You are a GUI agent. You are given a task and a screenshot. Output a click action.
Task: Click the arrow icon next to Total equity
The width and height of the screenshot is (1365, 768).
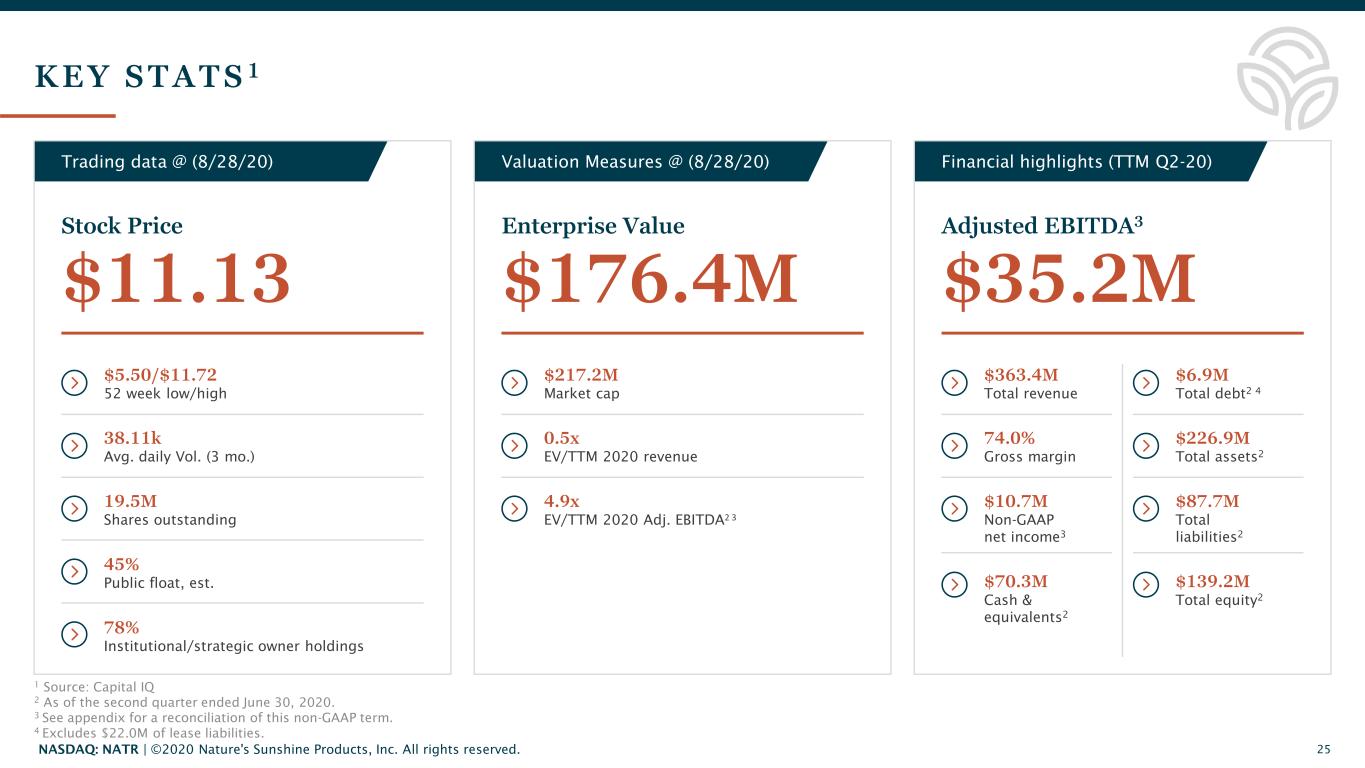coord(1146,583)
